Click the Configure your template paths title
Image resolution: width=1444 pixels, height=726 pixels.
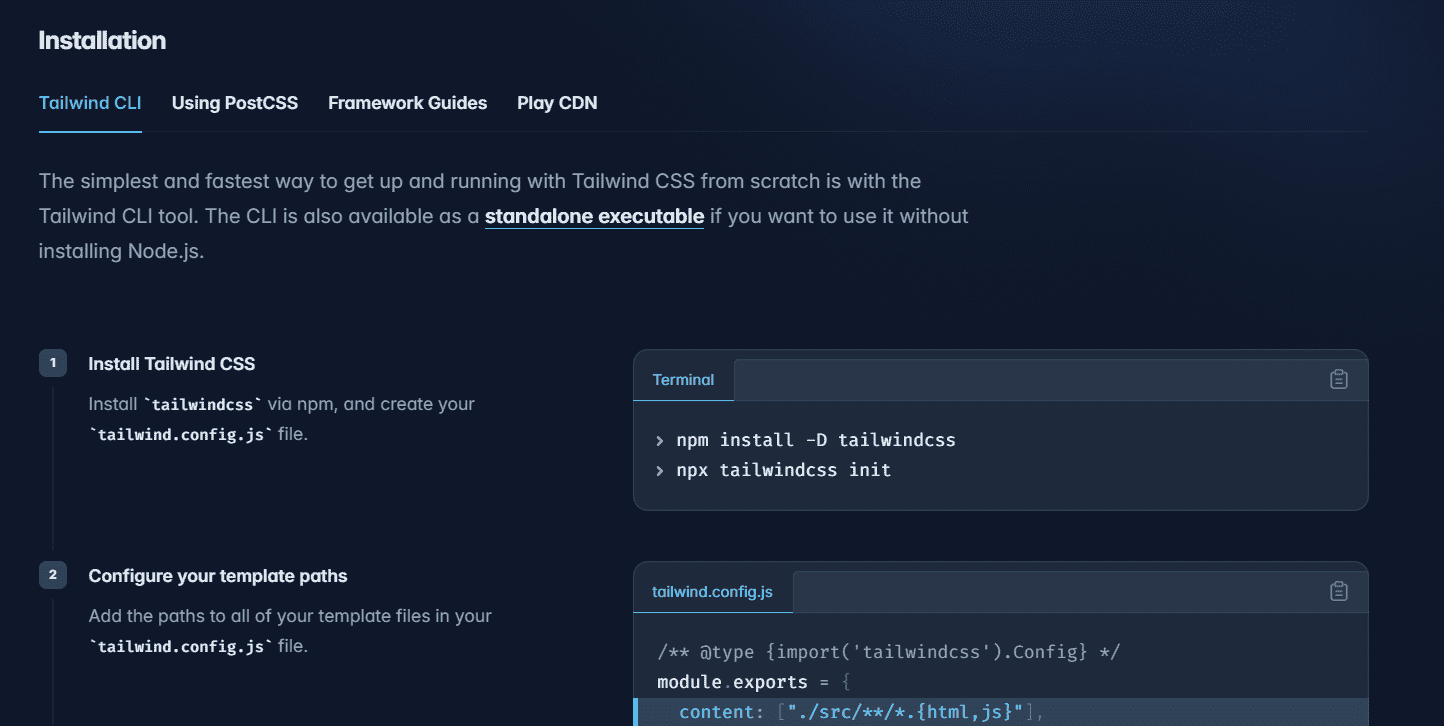point(218,576)
